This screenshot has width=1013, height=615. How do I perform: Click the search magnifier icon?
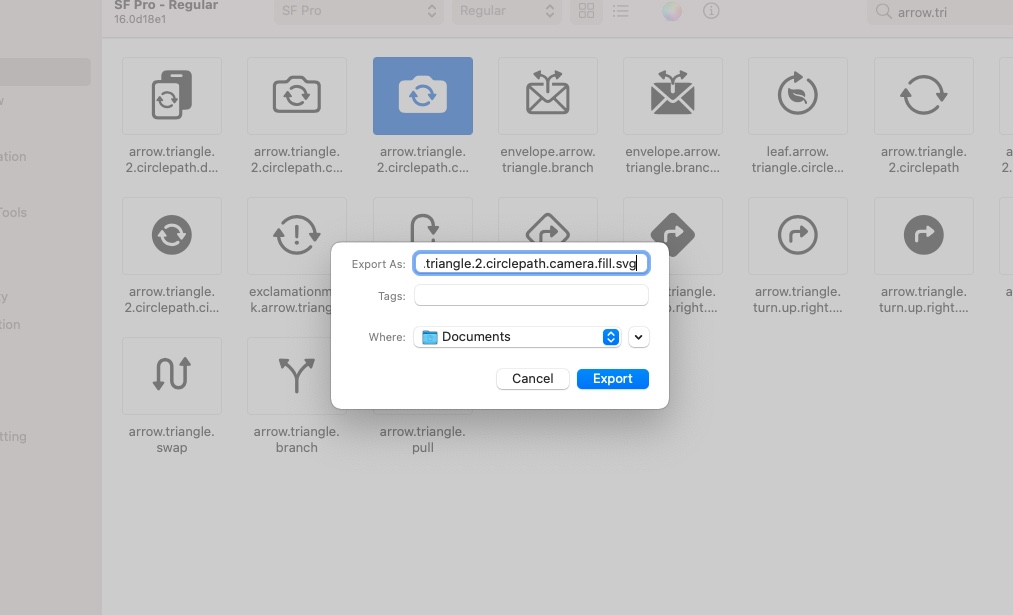[883, 11]
